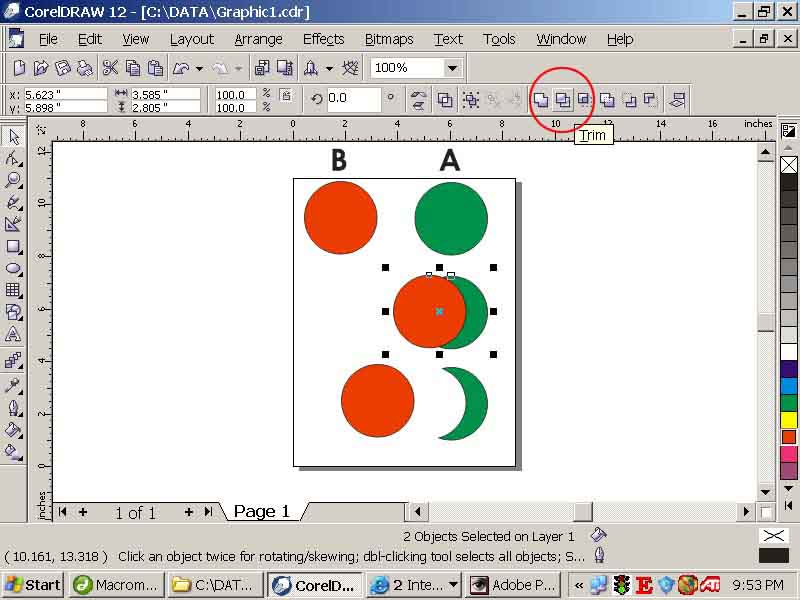Expand the color palette flyout arrow

(788, 506)
